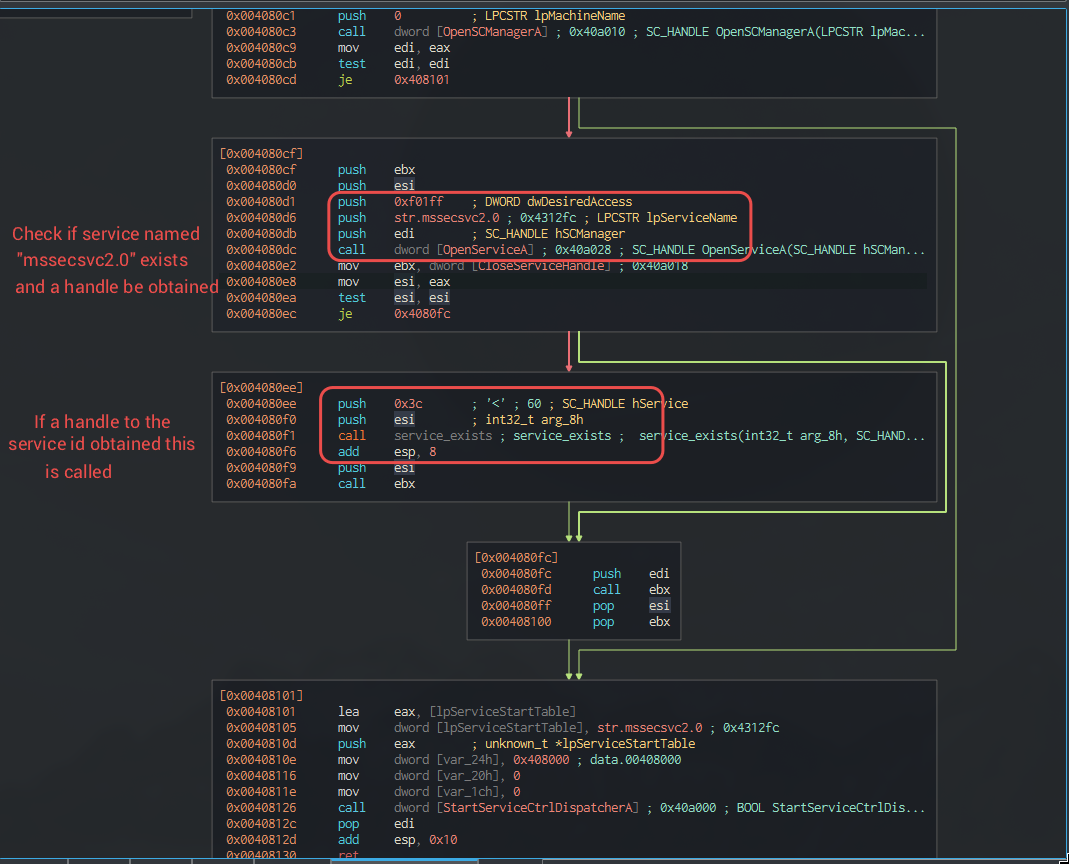Select push esi arg_8h line at 0x004080f0
1069x864 pixels.
[405, 420]
